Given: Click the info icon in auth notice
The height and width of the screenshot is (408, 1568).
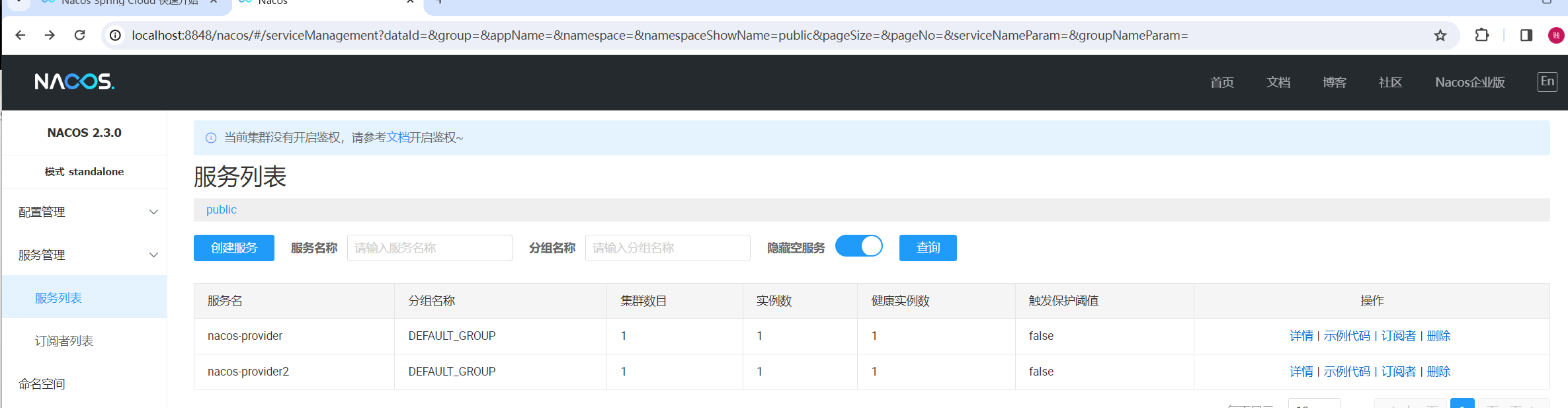Looking at the screenshot, I should point(211,138).
